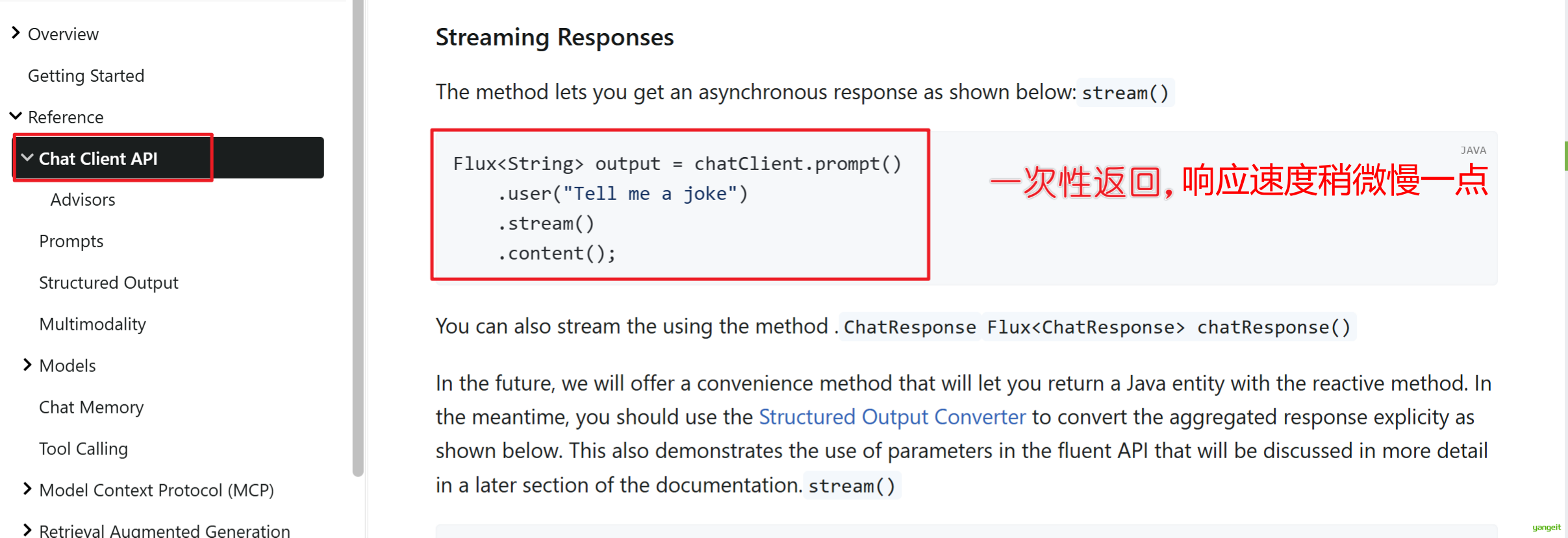Open the Getting Started page
Screen dimensions: 1568x538
(x=86, y=75)
